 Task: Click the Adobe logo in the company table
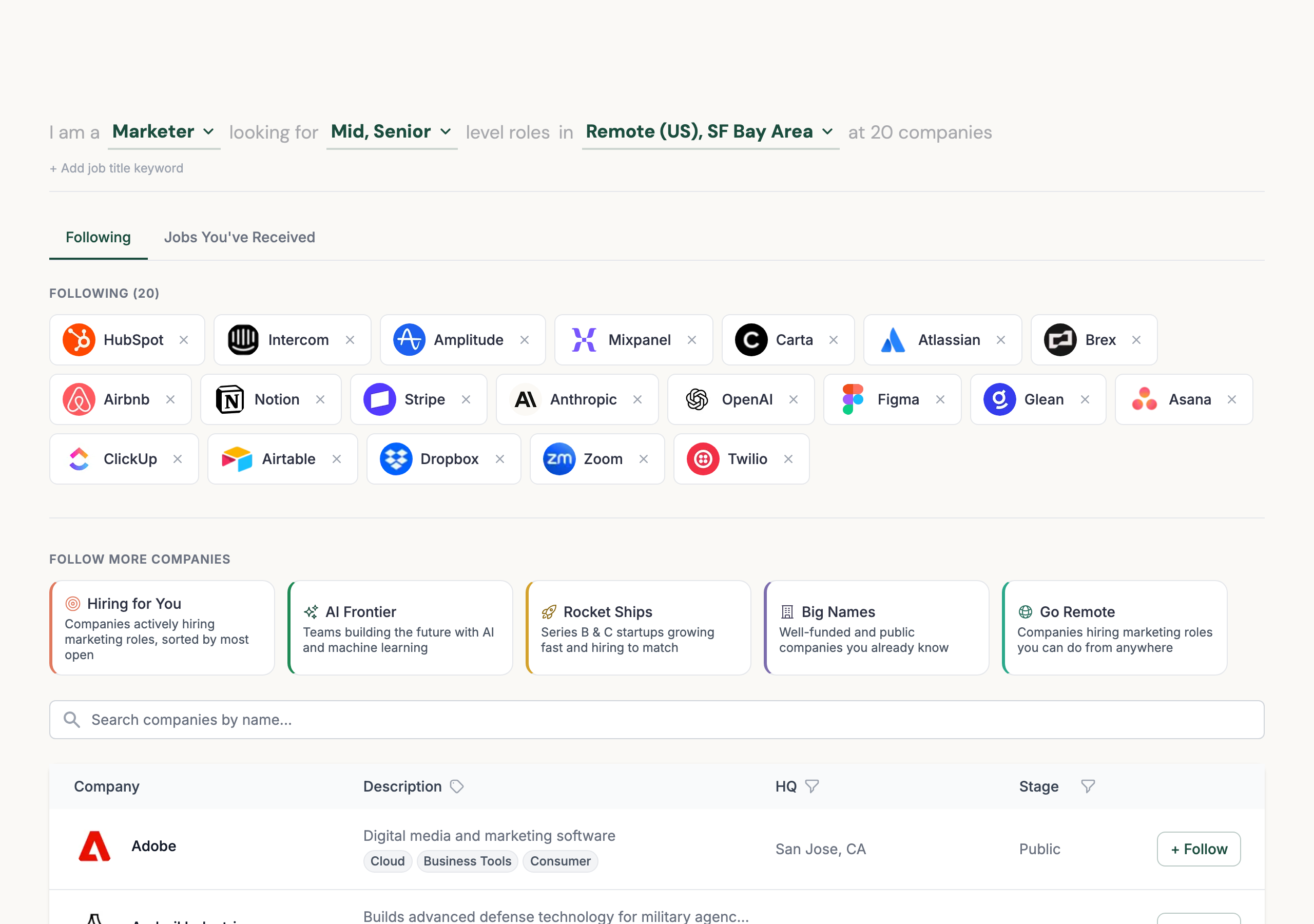click(x=94, y=846)
